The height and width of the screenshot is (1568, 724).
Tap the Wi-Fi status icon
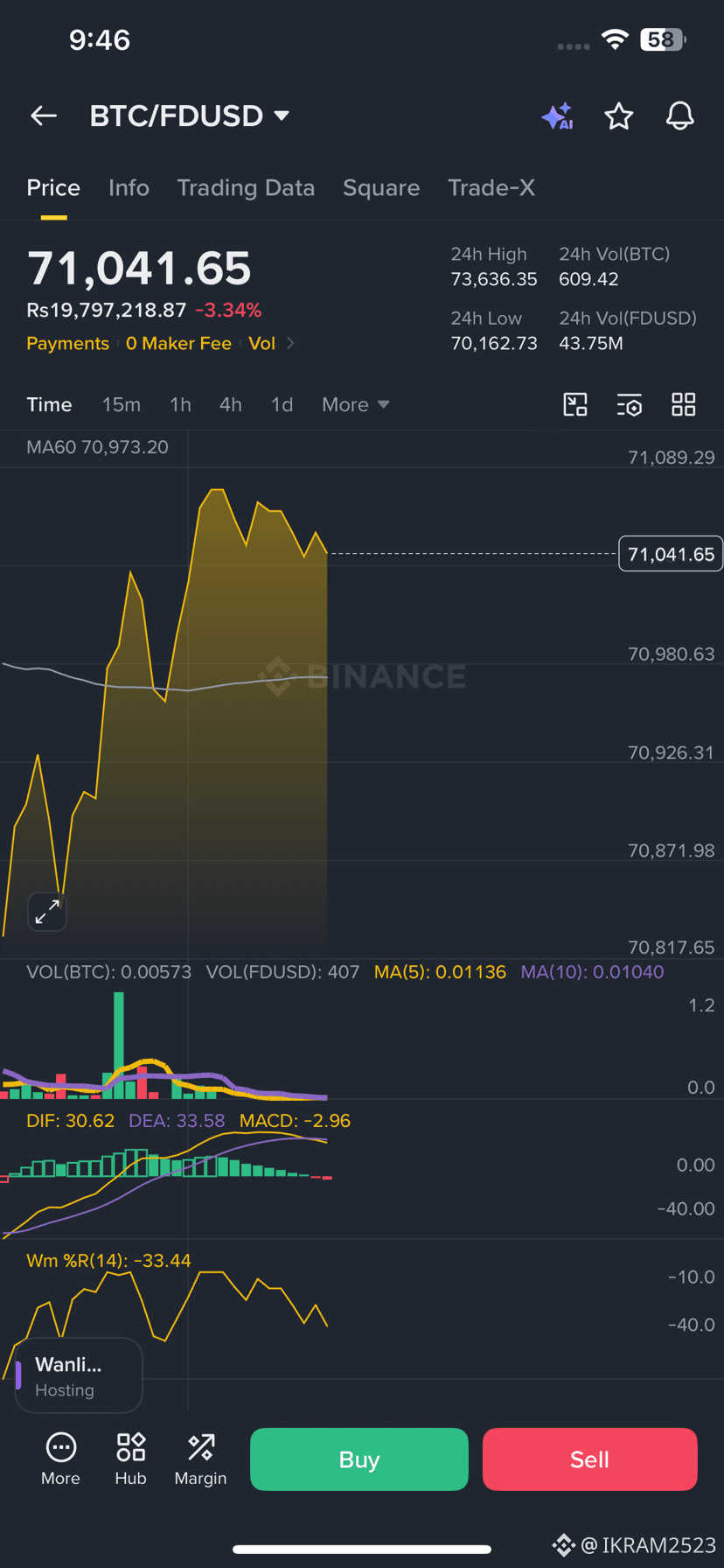[x=615, y=39]
